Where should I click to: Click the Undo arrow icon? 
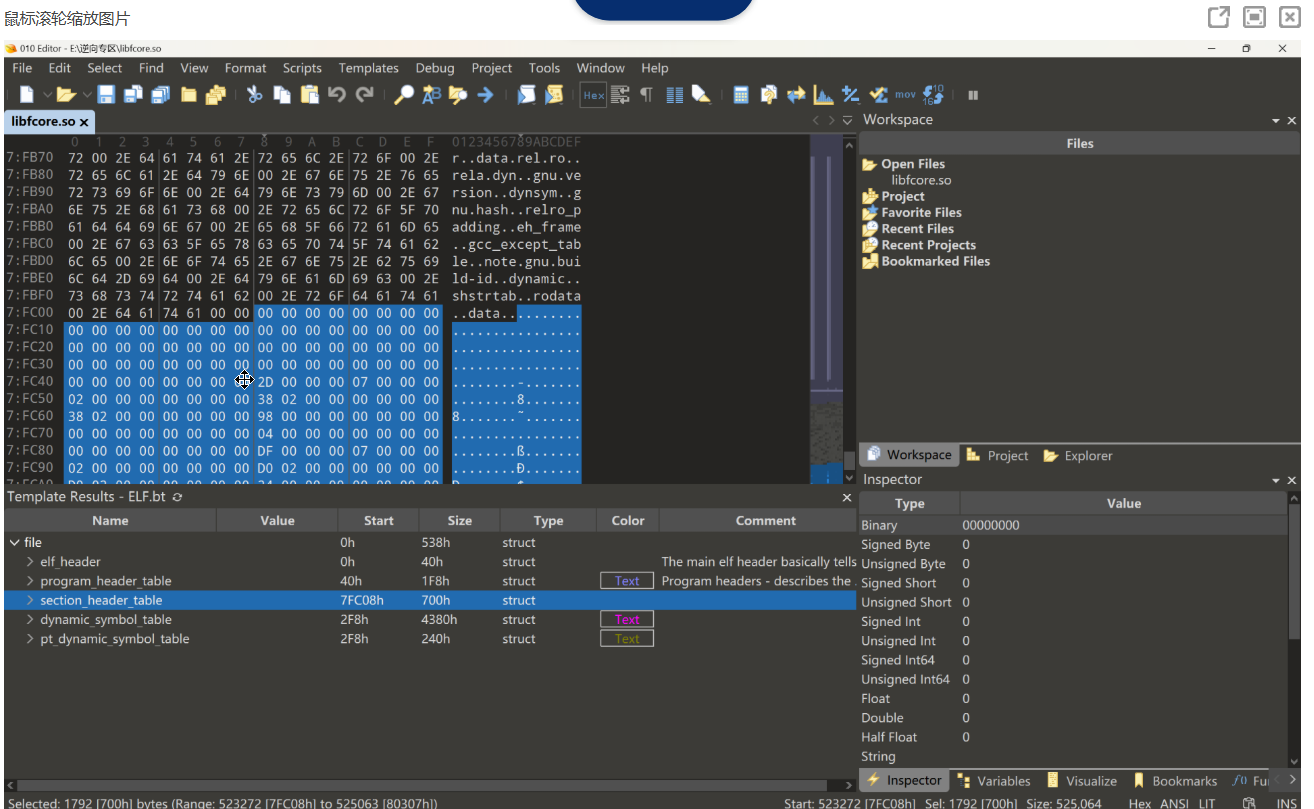[337, 95]
